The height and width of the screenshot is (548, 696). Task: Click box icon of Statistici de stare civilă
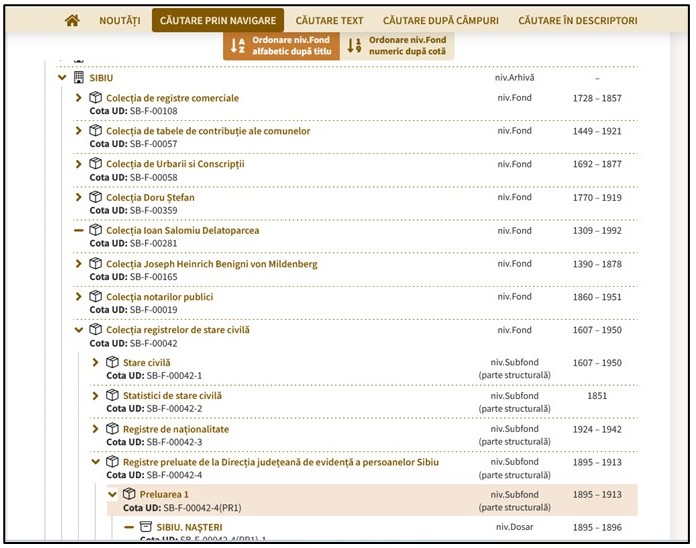[112, 395]
